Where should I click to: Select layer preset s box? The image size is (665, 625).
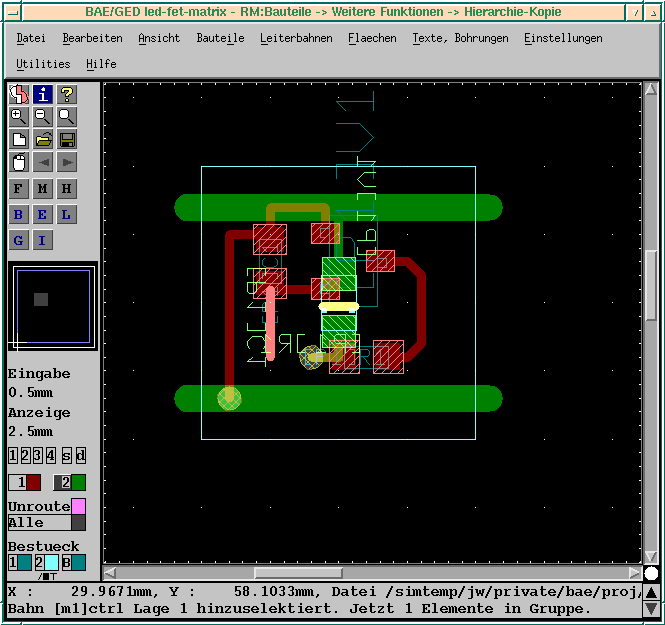point(67,456)
